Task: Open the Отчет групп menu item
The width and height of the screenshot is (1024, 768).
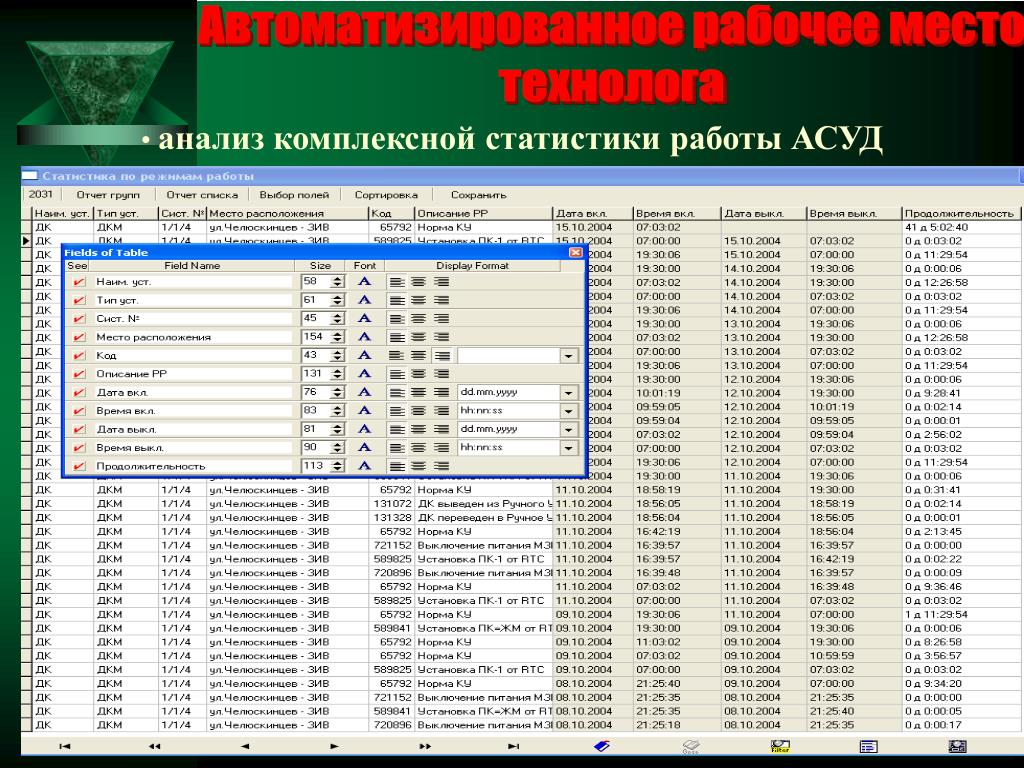Action: tap(108, 195)
